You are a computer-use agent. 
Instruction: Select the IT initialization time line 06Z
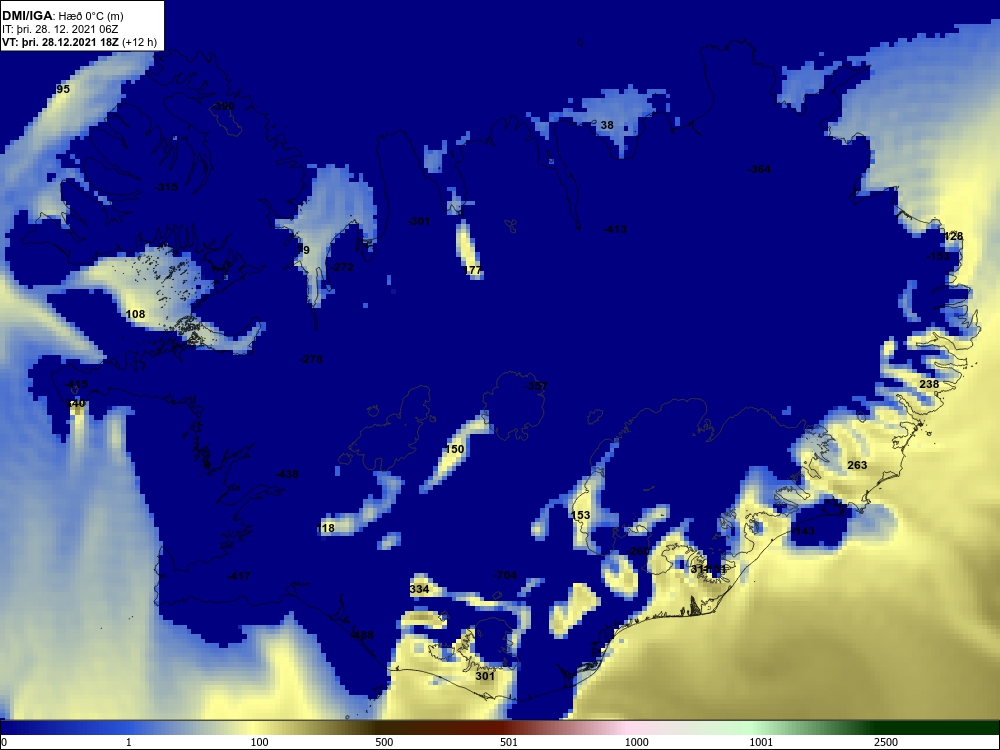(60, 29)
